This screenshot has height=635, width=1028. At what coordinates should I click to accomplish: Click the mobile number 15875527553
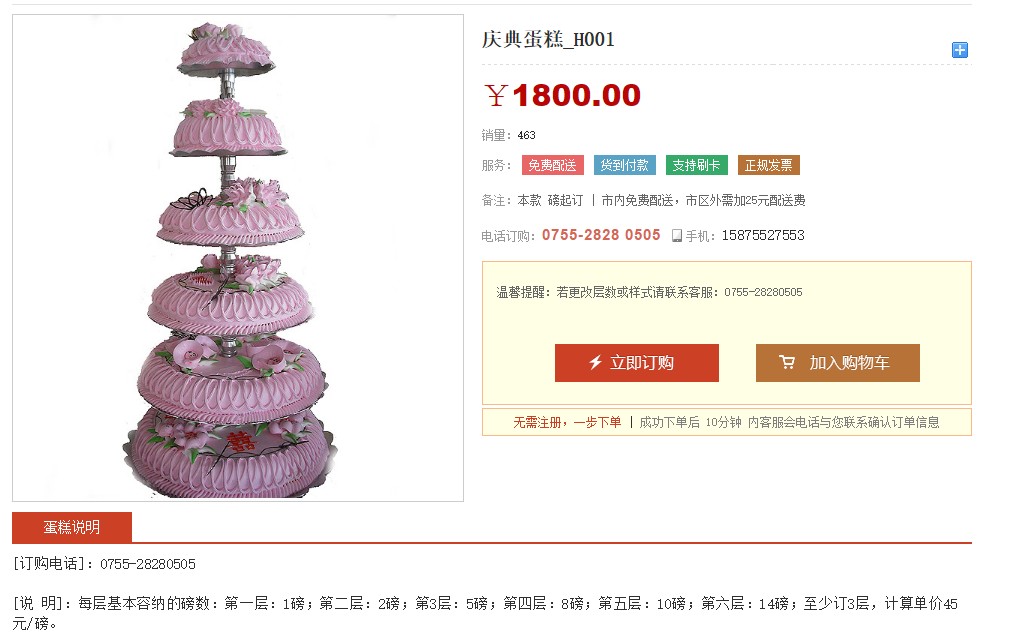click(763, 235)
